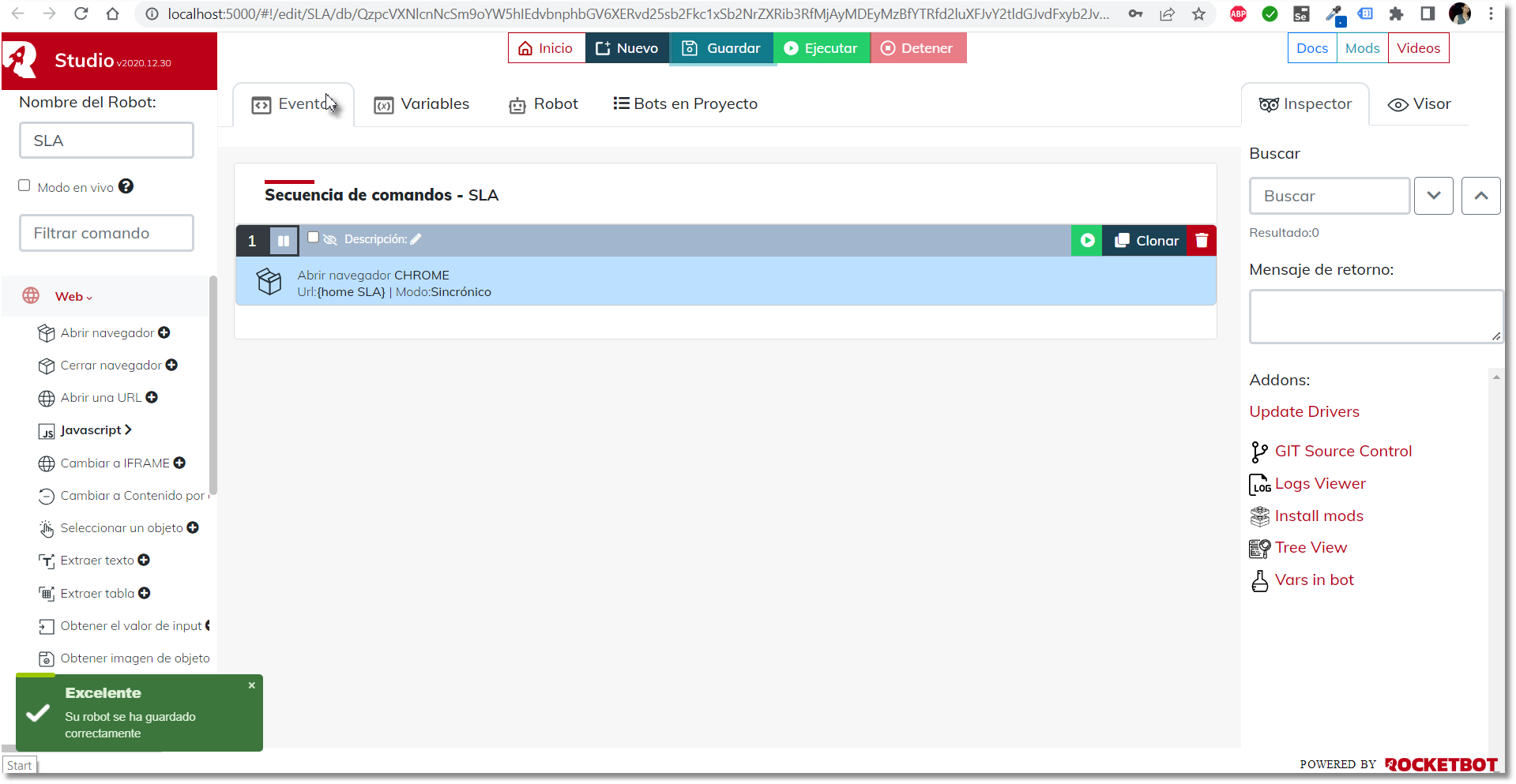This screenshot has height=784, width=1516.
Task: Reload page with browser refresh icon
Action: tap(81, 13)
